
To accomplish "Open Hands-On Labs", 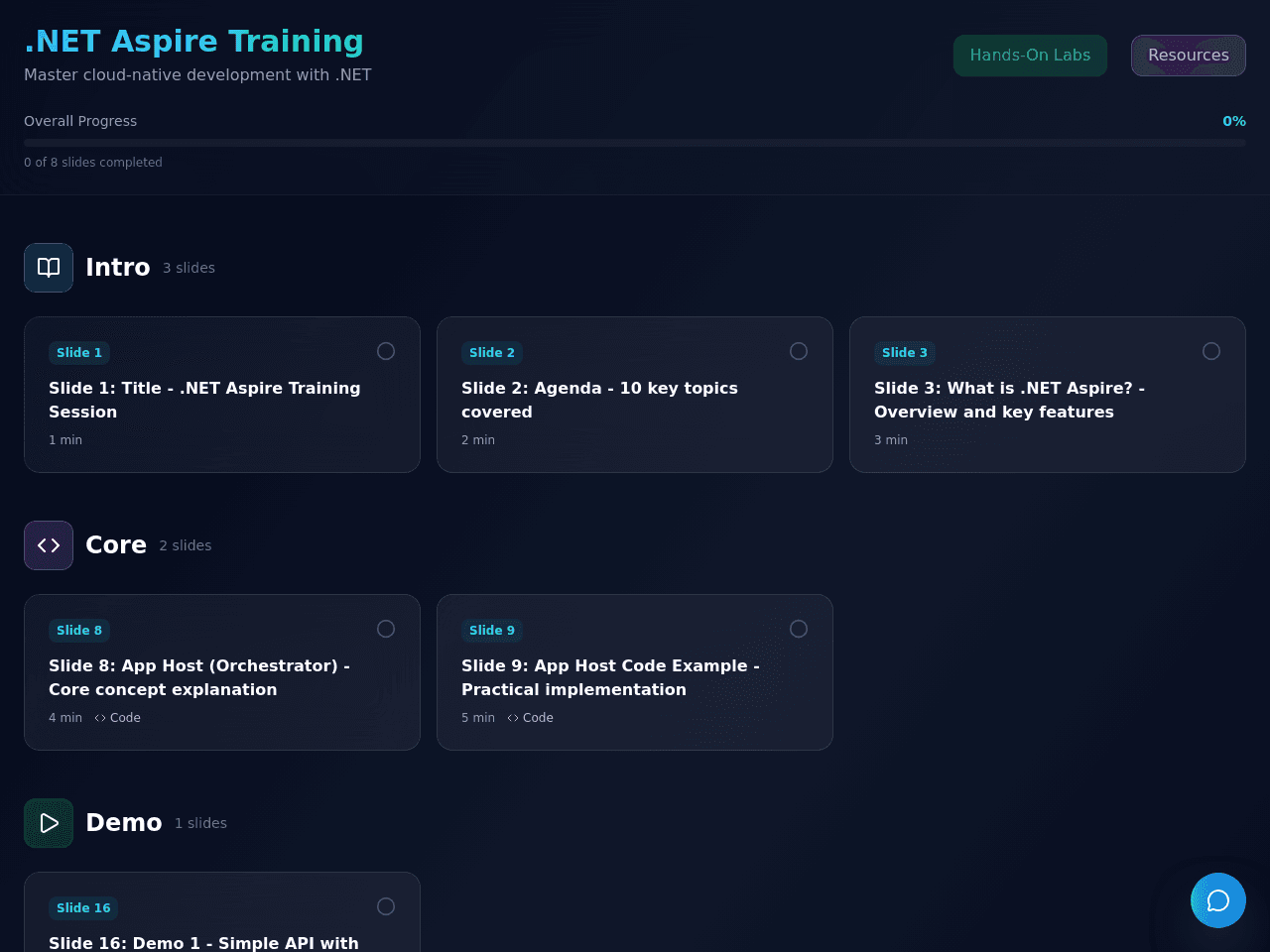I will 1030,56.
